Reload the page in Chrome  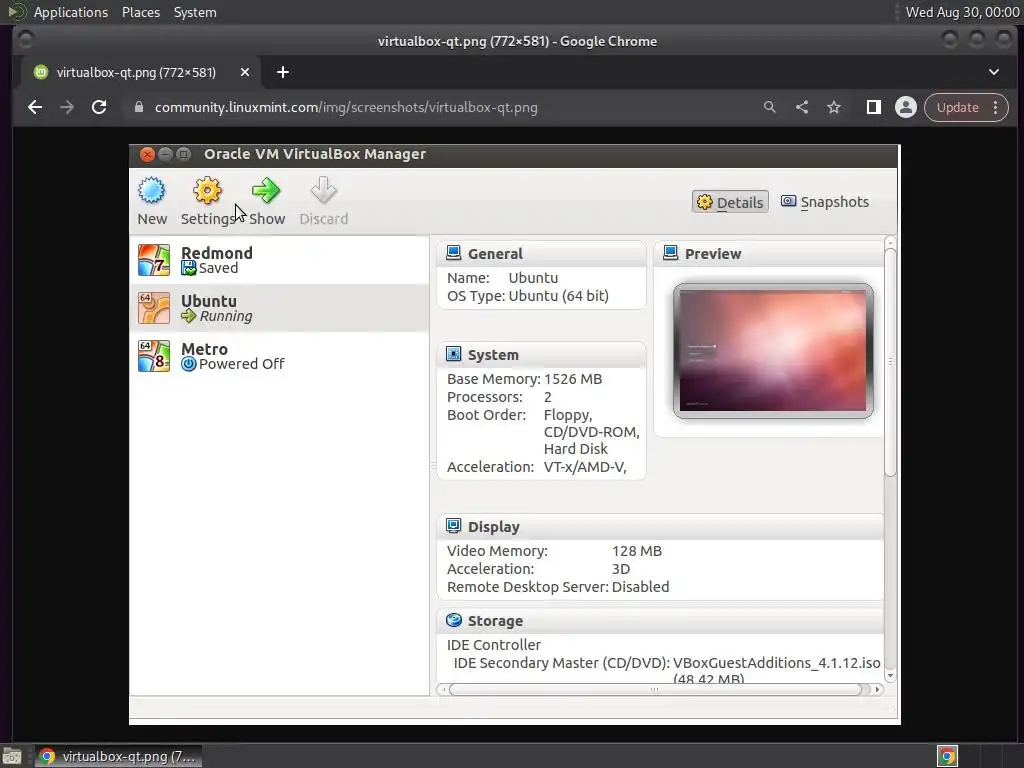99,107
